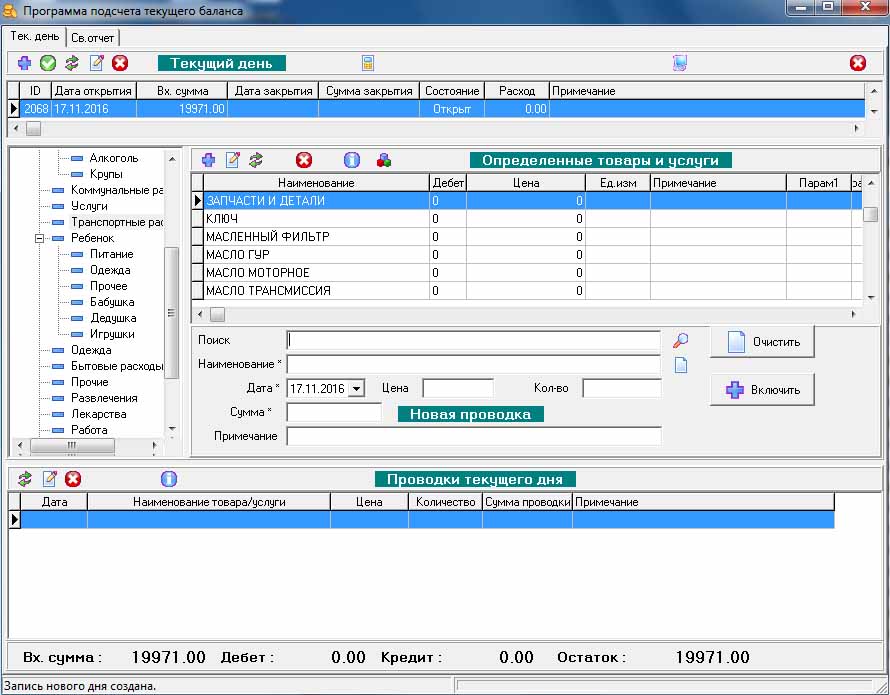Screen dimensions: 890x695
Task: Open the calculator icon in top toolbar
Action: point(368,63)
